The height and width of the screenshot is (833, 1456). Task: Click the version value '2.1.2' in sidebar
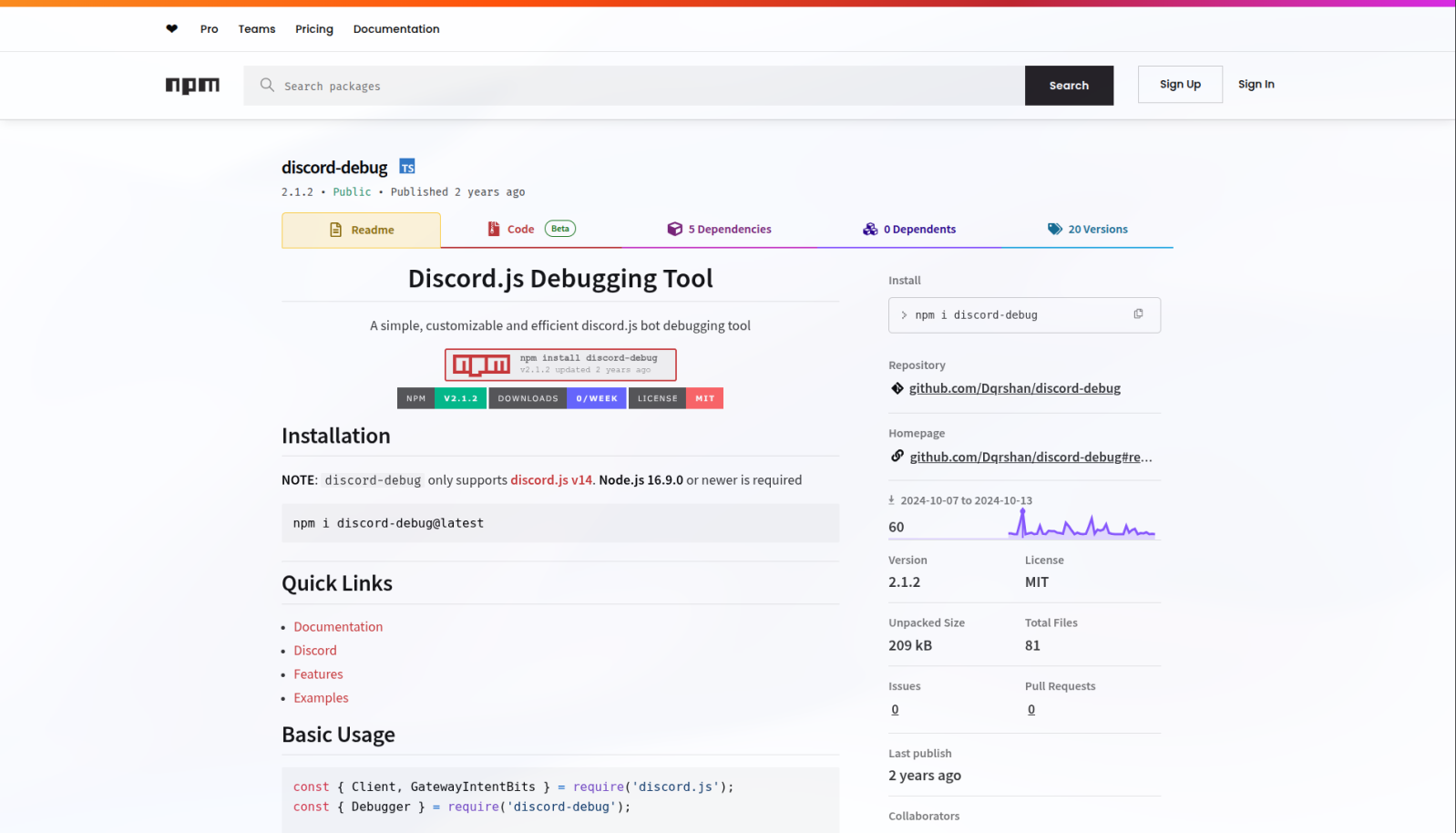pyautogui.click(x=904, y=582)
